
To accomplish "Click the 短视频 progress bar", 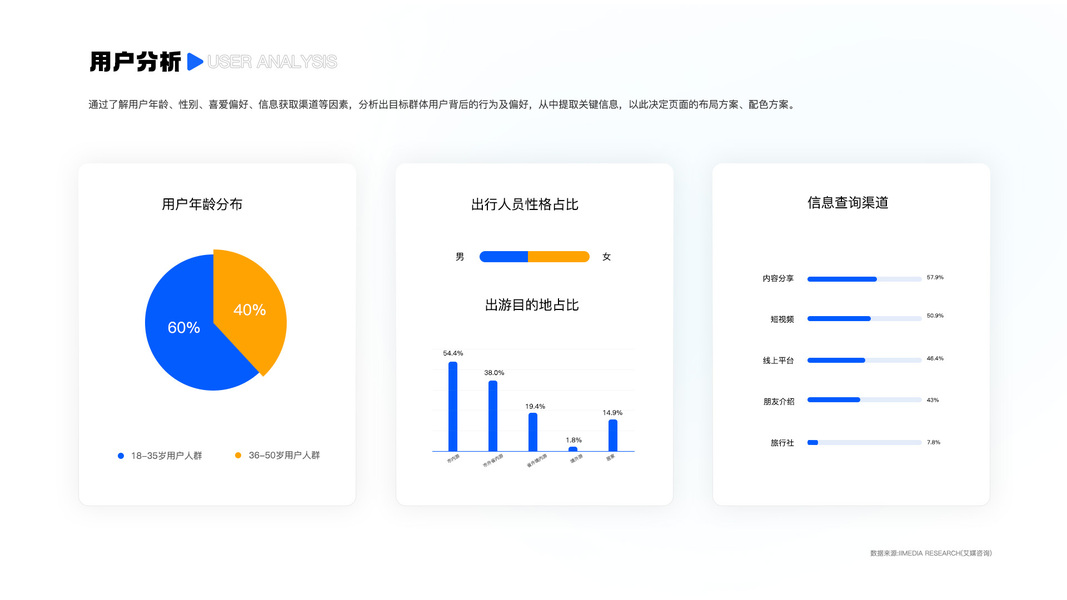I will [864, 318].
